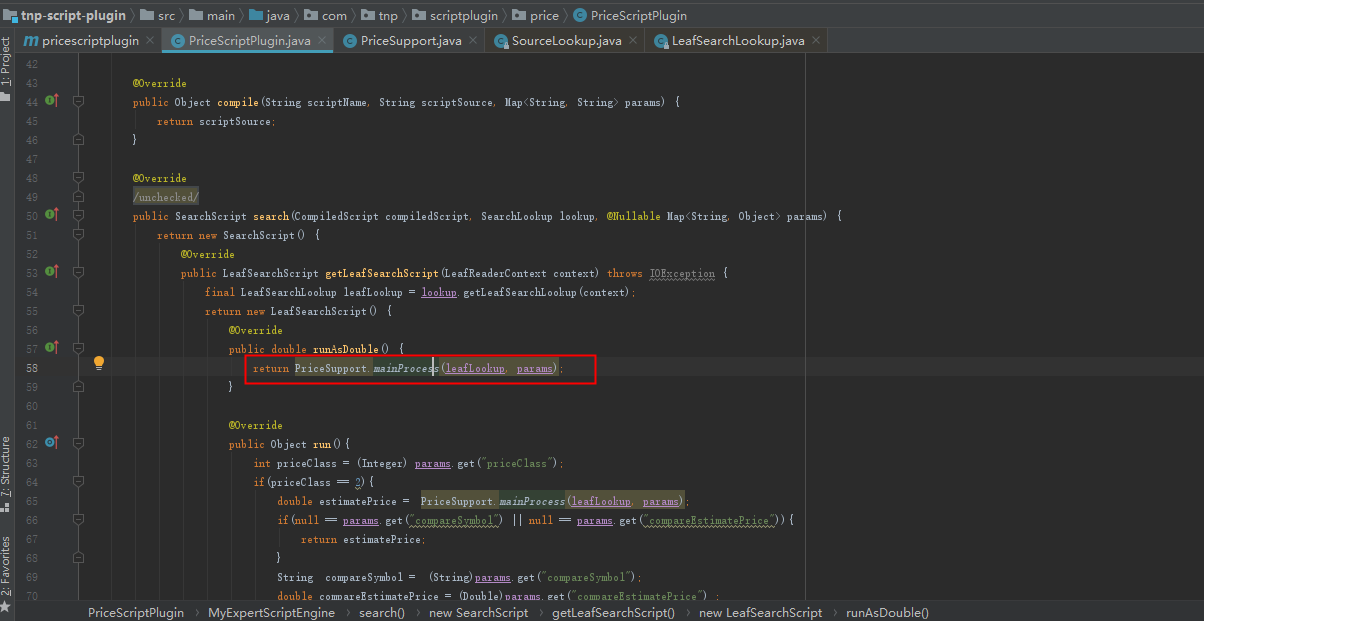Switch to the LeafSearchLookup.java tab
1345x621 pixels.
(738, 41)
